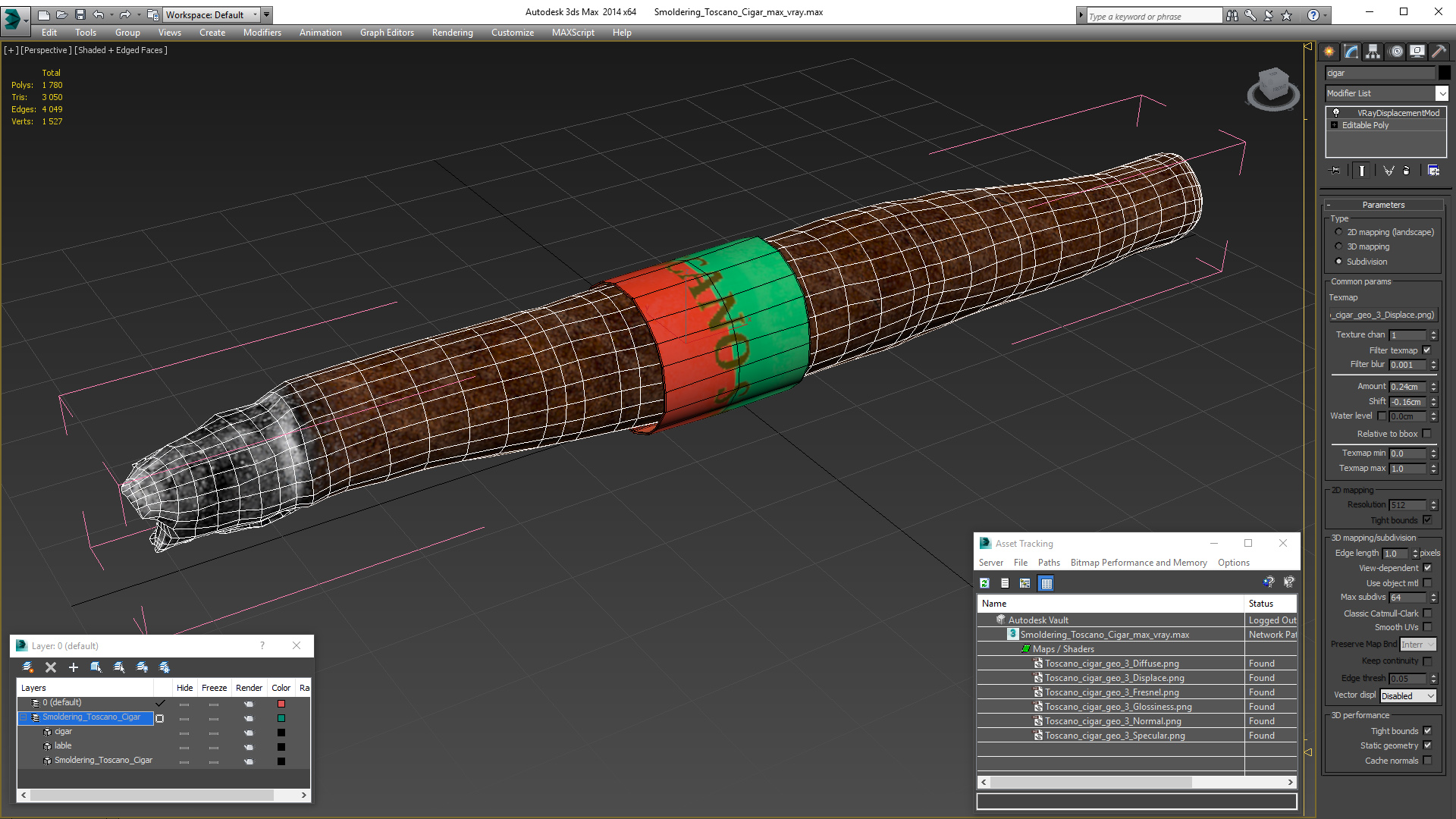This screenshot has height=819, width=1456.
Task: Open Bitmap Performance and Memory menu
Action: coord(1138,563)
